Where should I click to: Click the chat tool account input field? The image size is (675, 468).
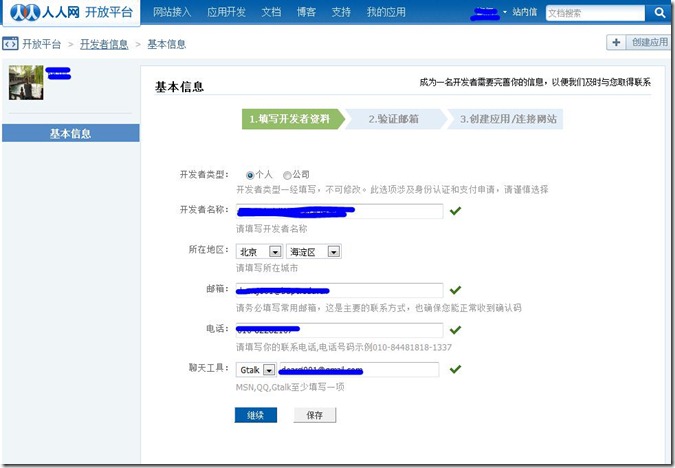point(359,369)
